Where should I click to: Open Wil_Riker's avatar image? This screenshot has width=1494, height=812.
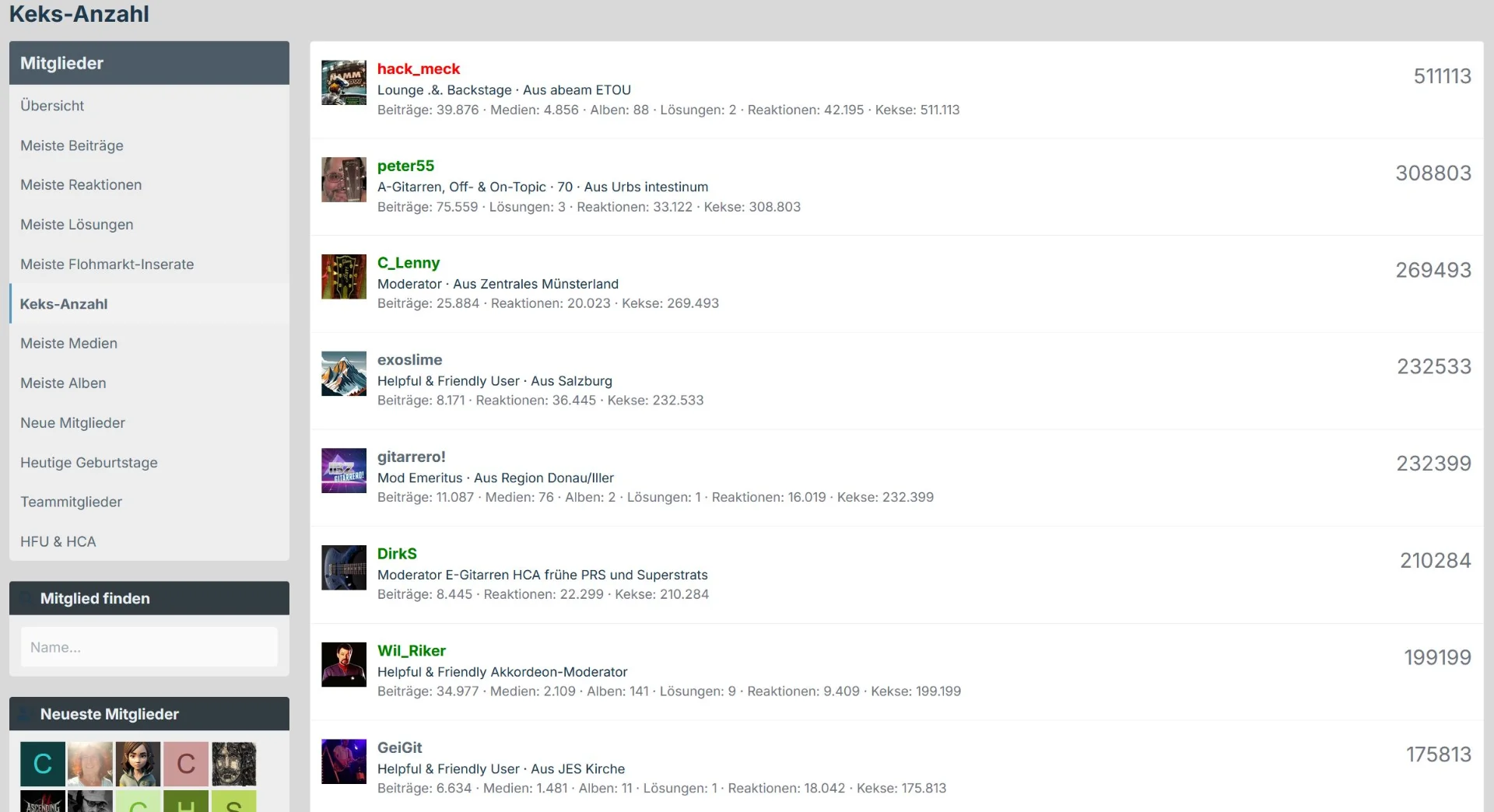coord(344,664)
